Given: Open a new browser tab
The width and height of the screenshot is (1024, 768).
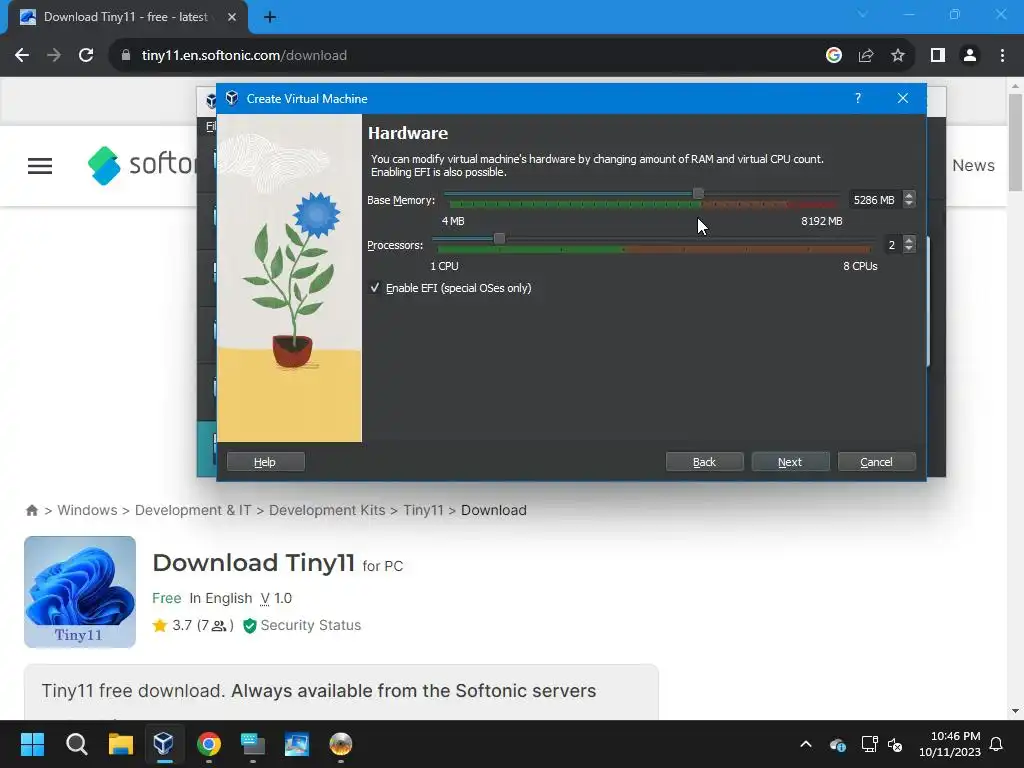Looking at the screenshot, I should click(x=270, y=17).
